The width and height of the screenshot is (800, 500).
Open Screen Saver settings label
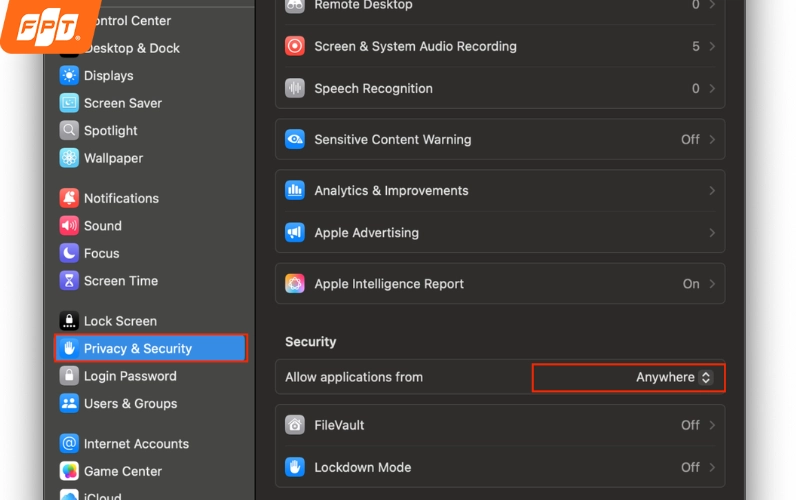click(123, 103)
